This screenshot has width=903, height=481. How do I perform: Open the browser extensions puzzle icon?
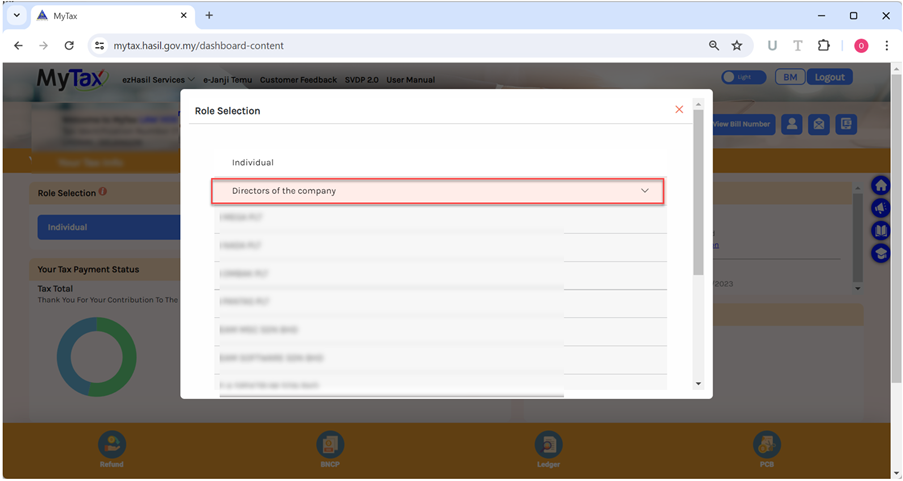tap(824, 46)
